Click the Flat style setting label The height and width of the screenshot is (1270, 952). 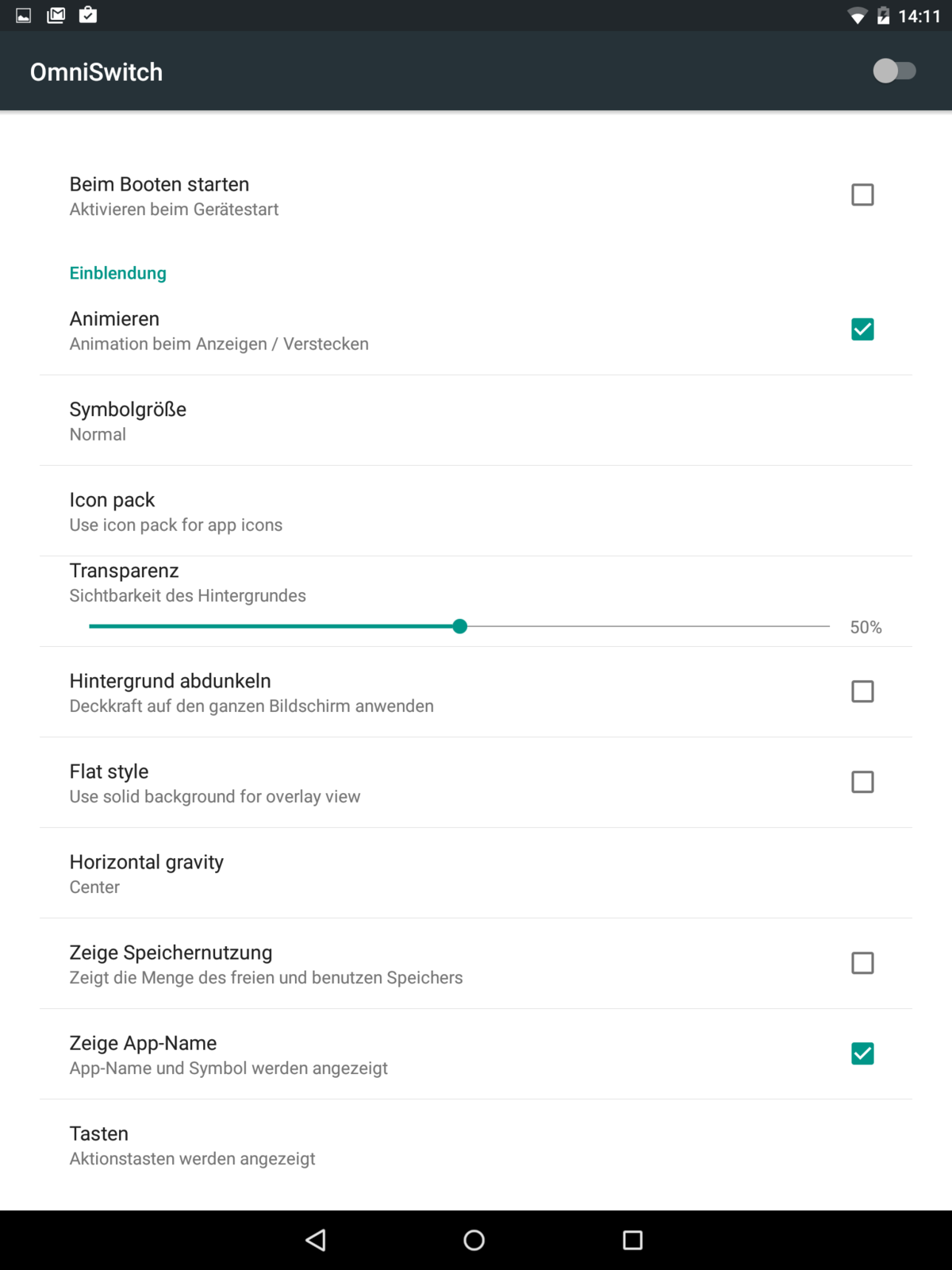109,772
